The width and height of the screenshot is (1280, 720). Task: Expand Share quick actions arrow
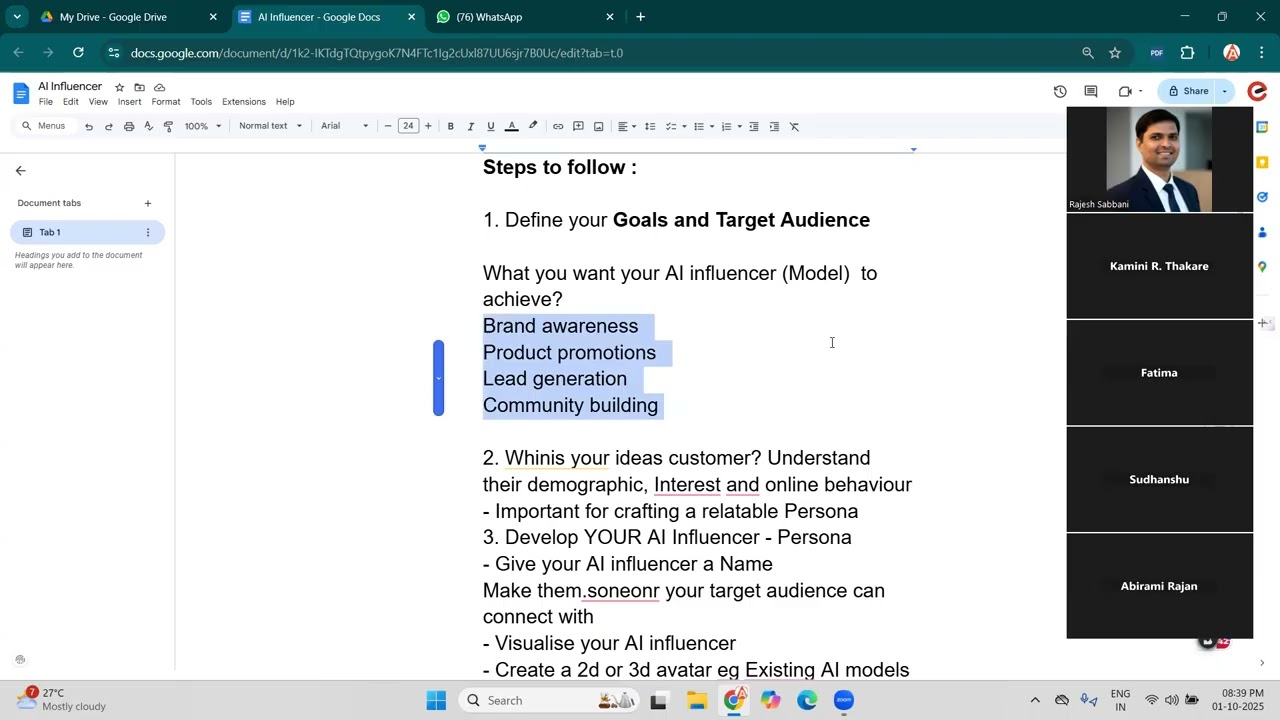coord(1225,91)
